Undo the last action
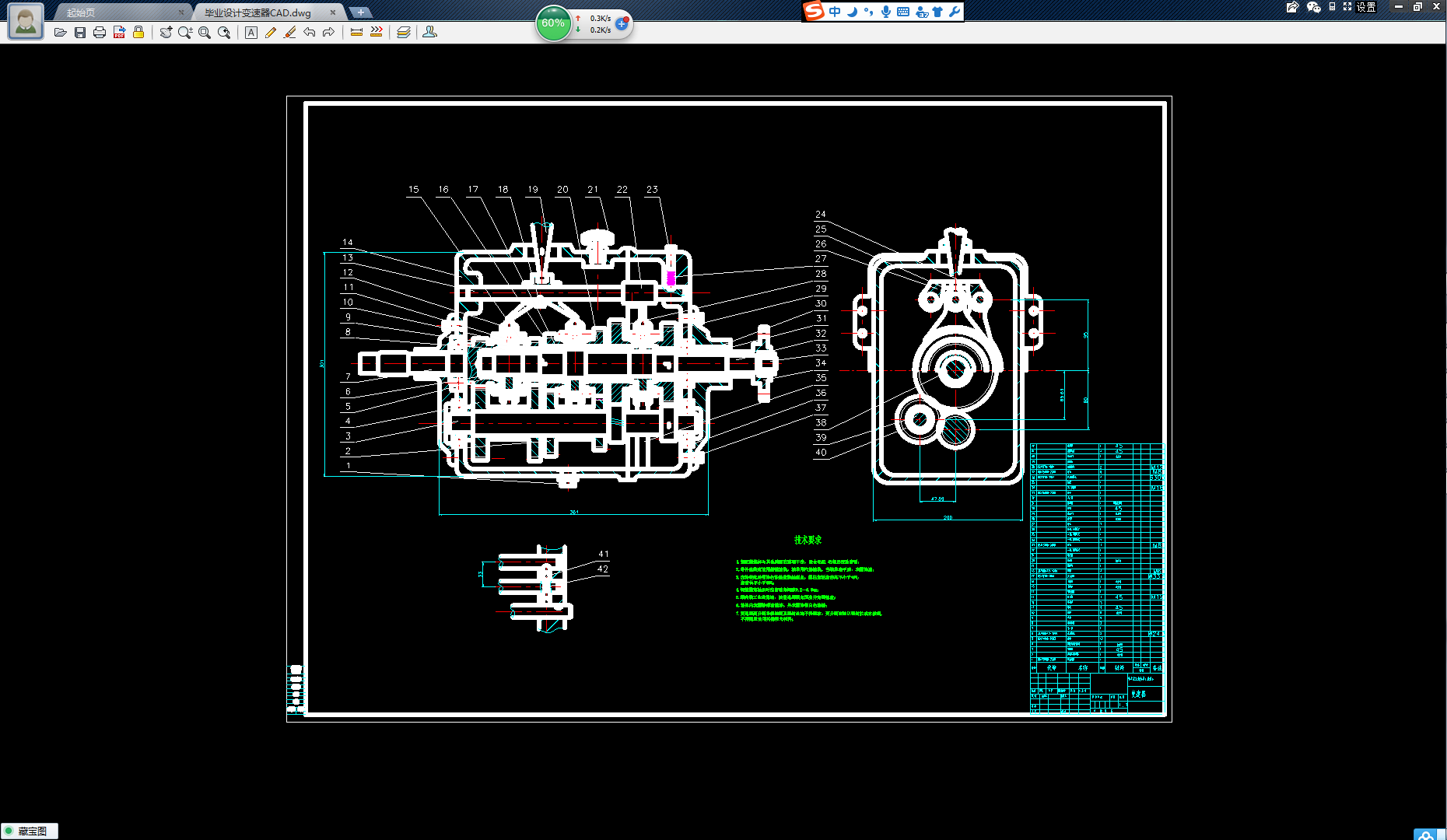This screenshot has height=840, width=1447. click(310, 33)
